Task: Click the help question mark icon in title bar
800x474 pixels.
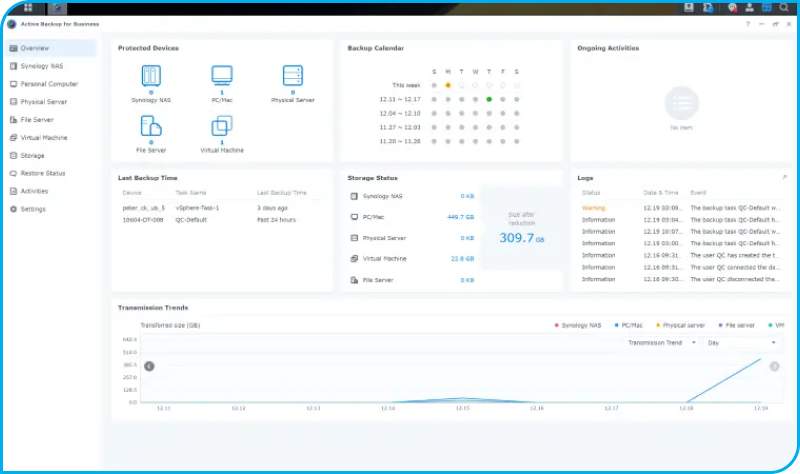Action: 748,24
